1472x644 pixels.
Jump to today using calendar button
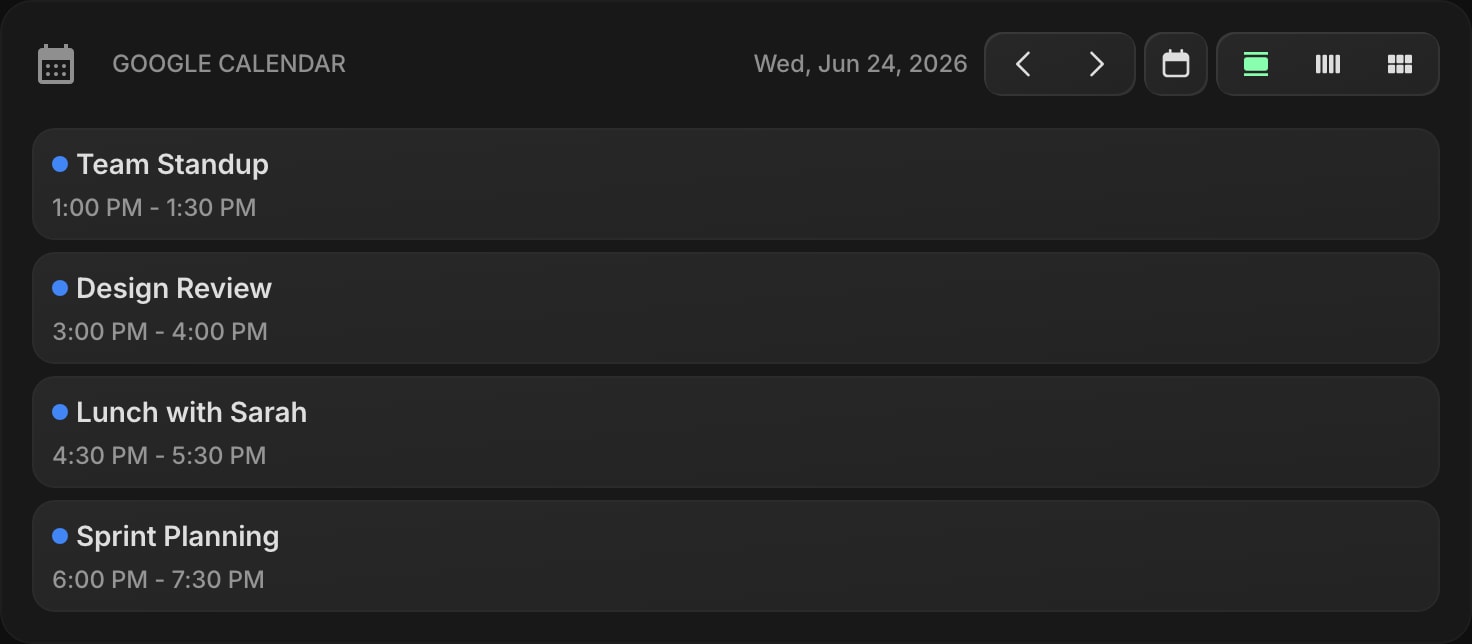1176,64
